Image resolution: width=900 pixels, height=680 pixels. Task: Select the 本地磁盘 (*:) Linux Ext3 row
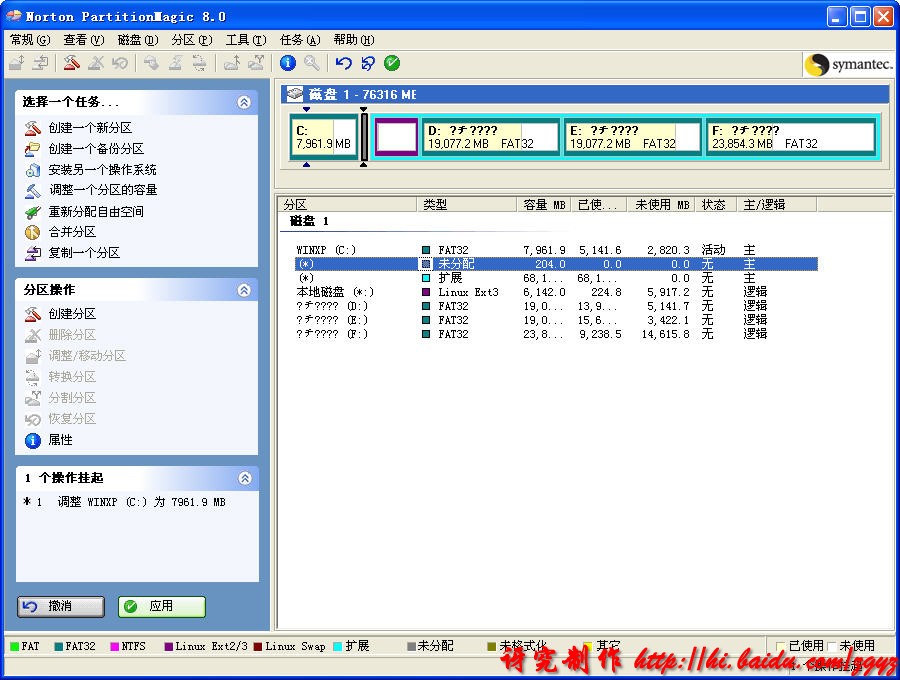pyautogui.click(x=556, y=292)
